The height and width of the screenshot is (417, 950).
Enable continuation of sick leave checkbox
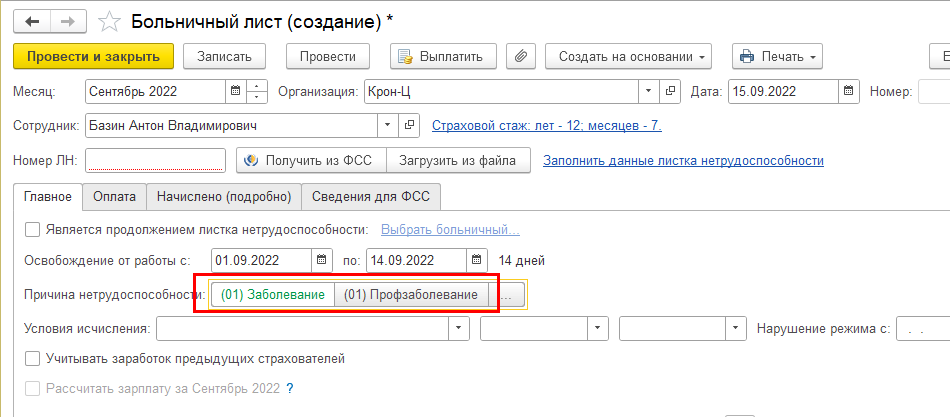pos(33,229)
